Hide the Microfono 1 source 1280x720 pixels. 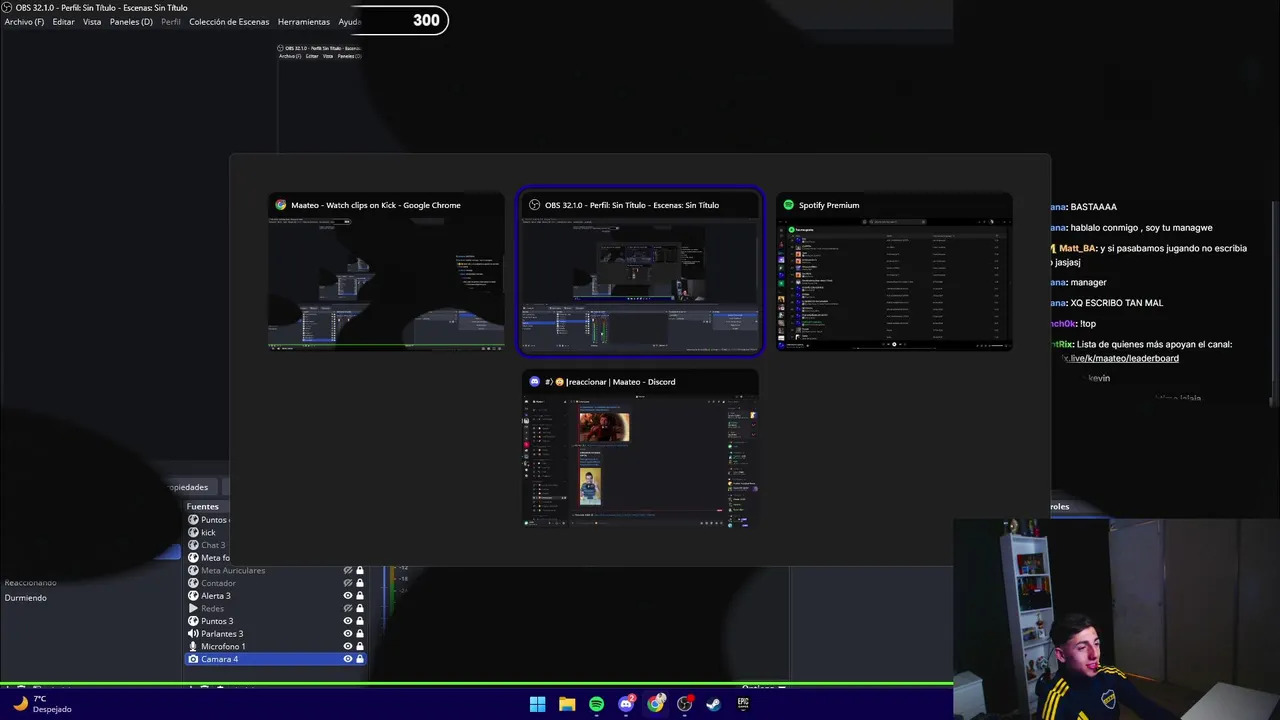(x=348, y=646)
